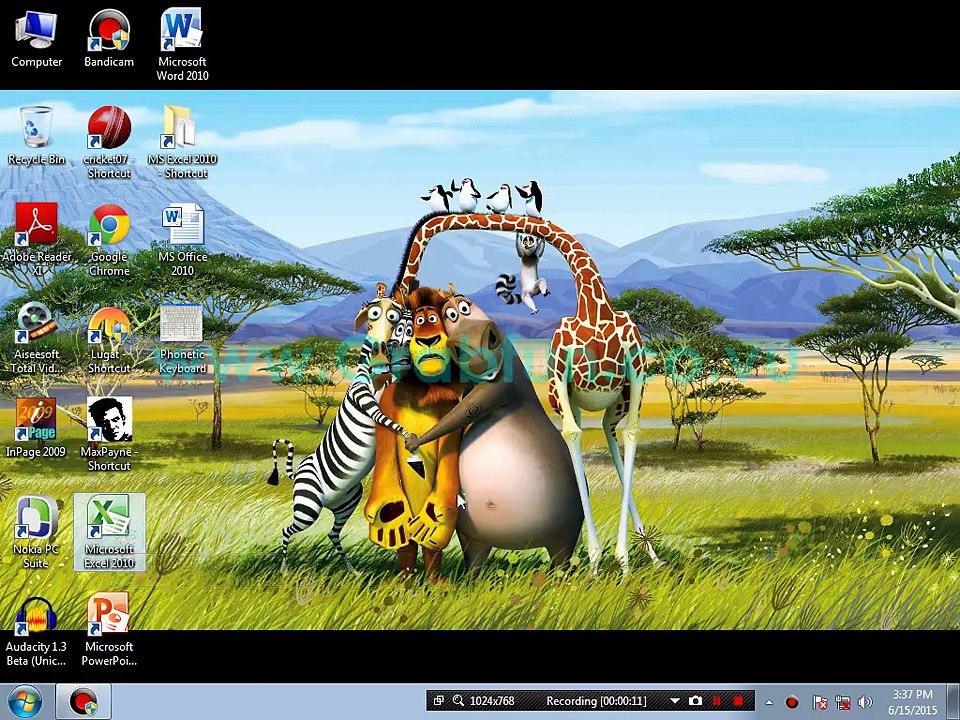Select the Bandicam desktop shortcut
960x720 pixels.
click(x=108, y=39)
